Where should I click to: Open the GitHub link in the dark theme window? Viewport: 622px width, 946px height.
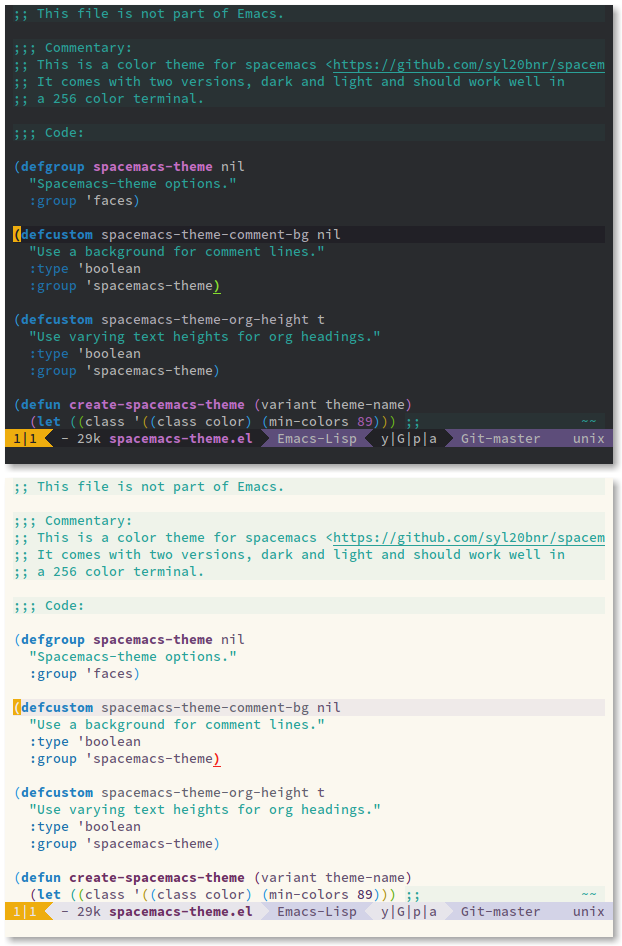(469, 65)
